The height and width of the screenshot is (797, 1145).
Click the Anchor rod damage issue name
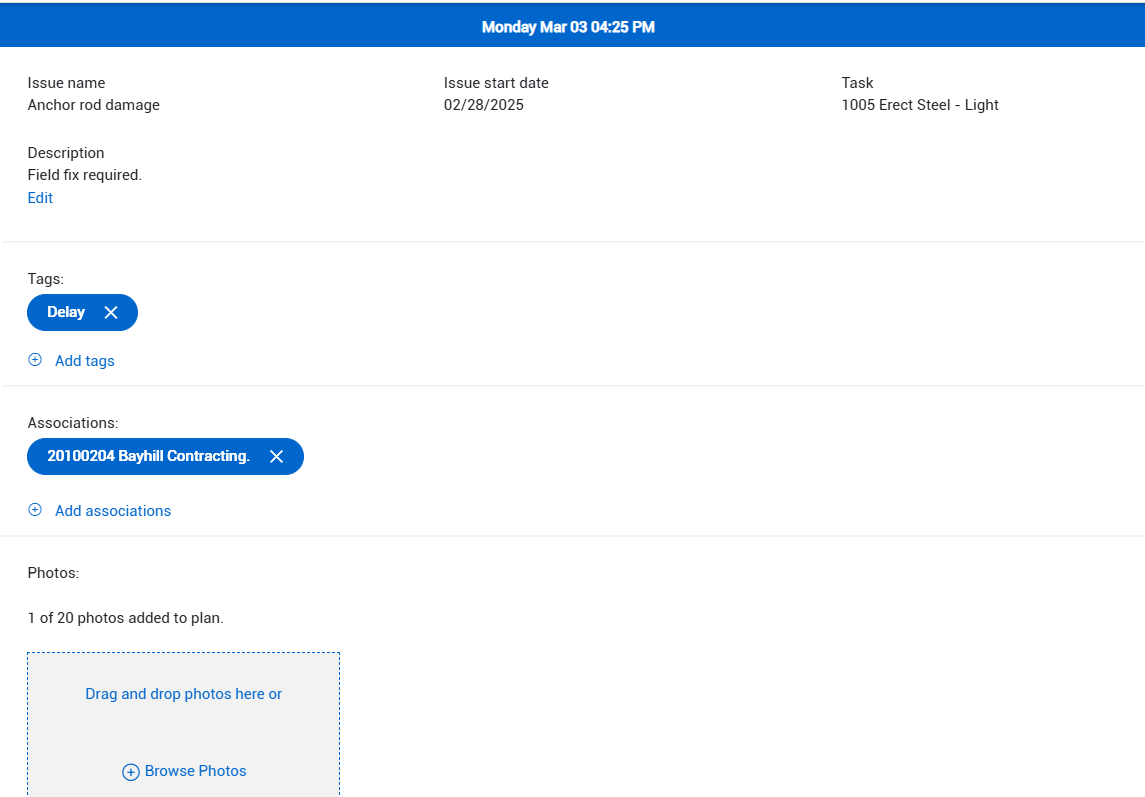point(93,105)
